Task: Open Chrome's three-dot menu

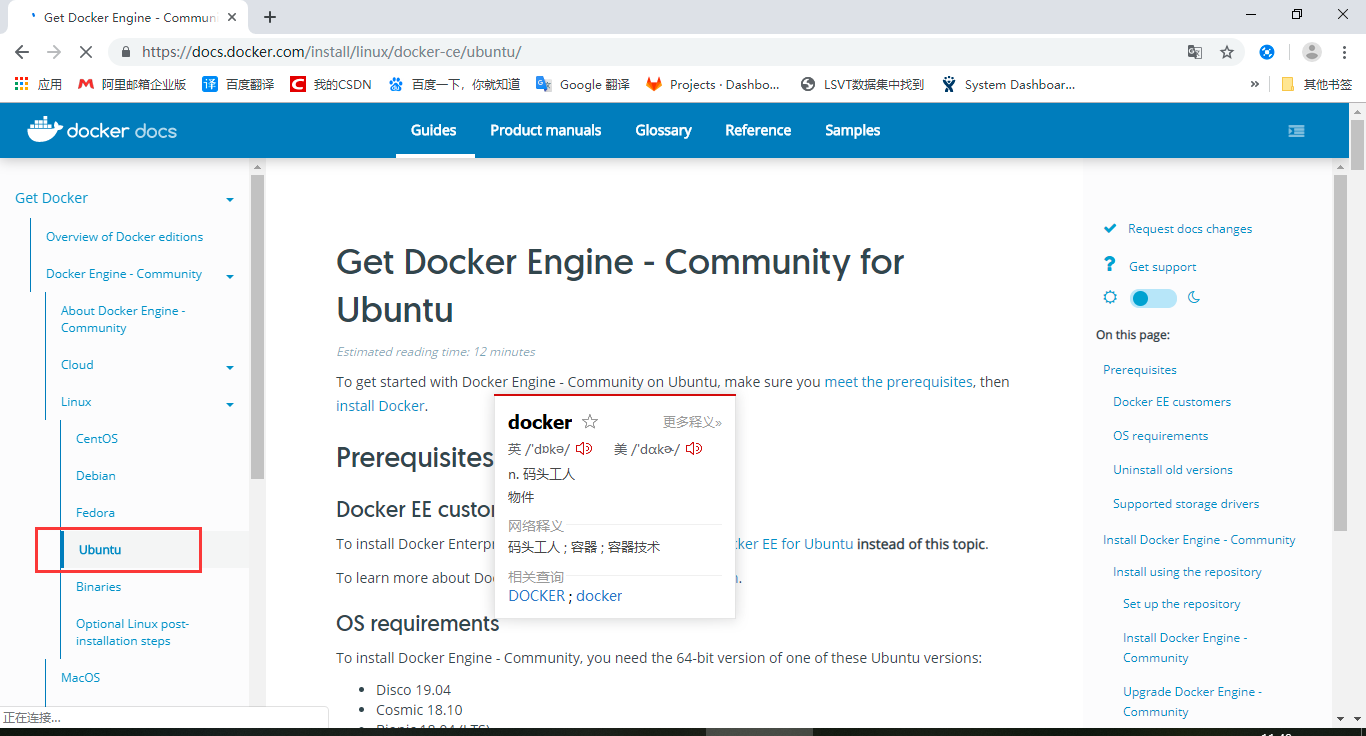Action: [1343, 51]
